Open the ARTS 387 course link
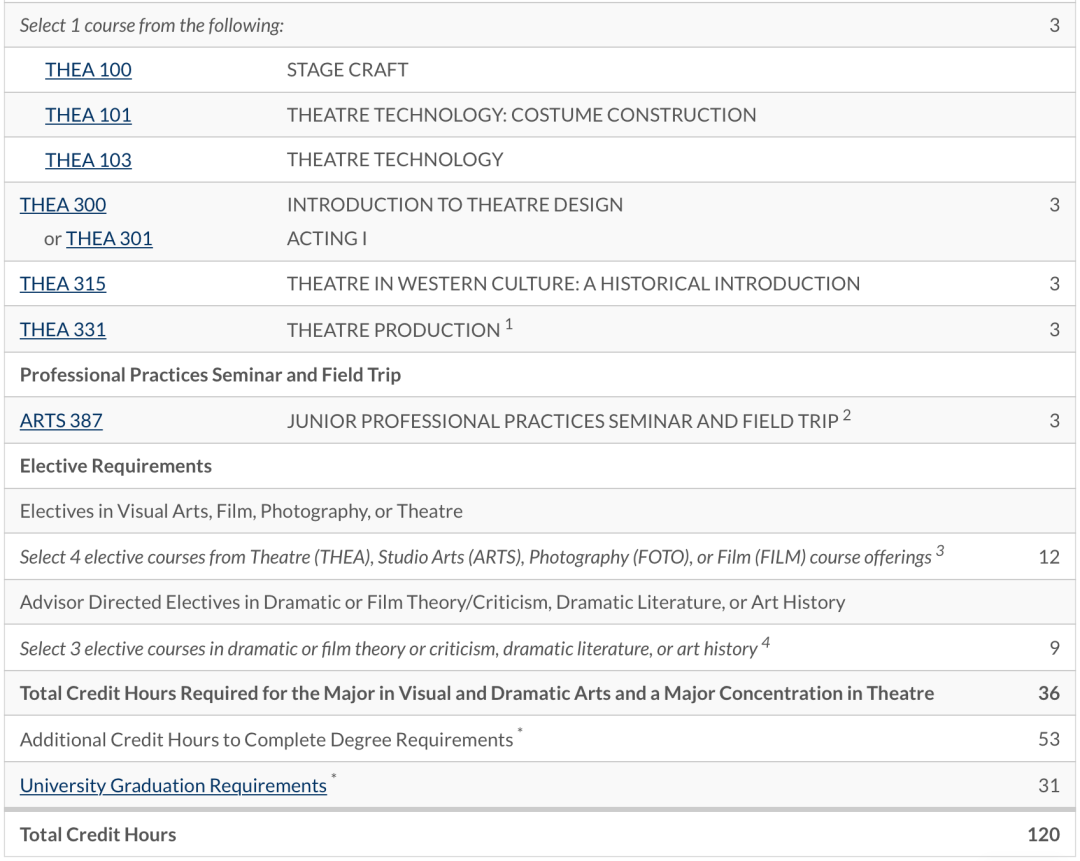 pos(61,421)
